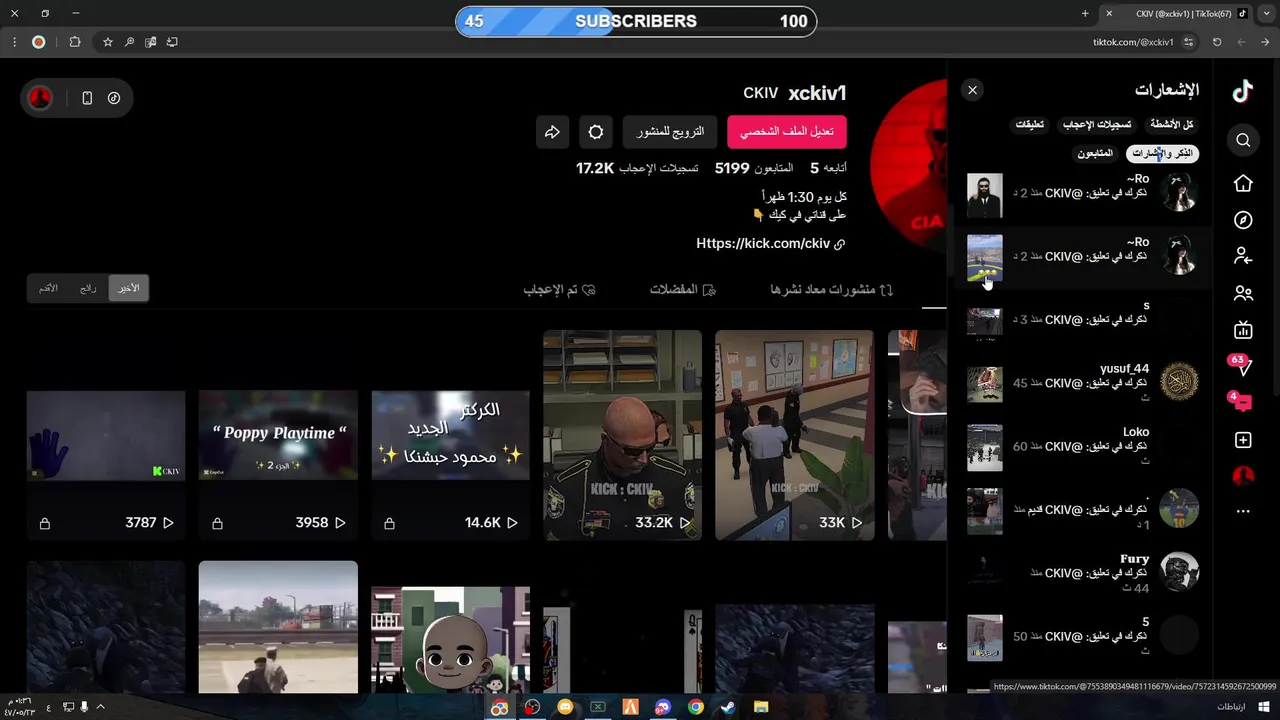Sort videos by 'الأقدم'
Viewport: 1280px width, 720px height.
tap(48, 288)
